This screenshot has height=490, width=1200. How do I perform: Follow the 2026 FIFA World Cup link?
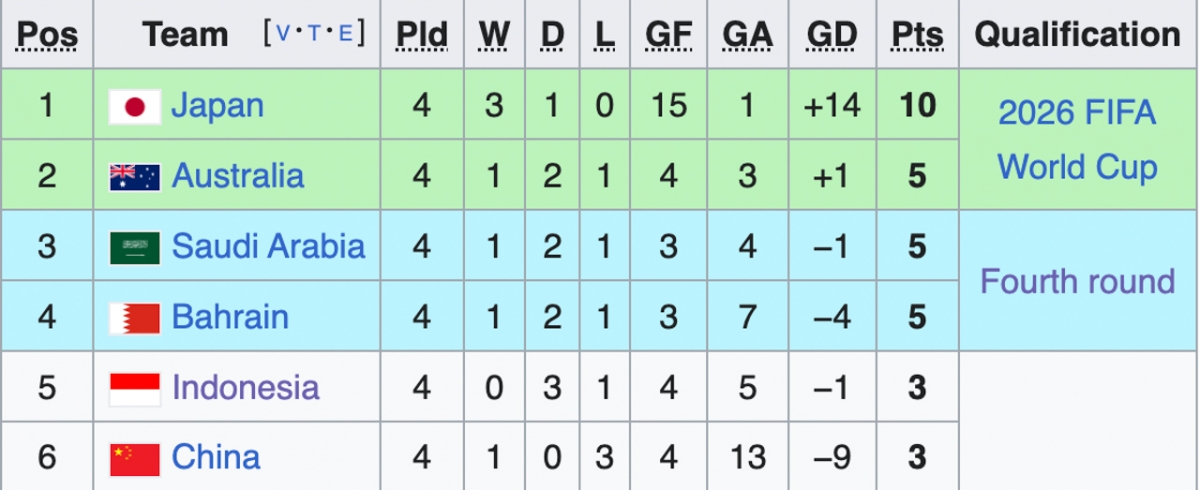(1077, 140)
